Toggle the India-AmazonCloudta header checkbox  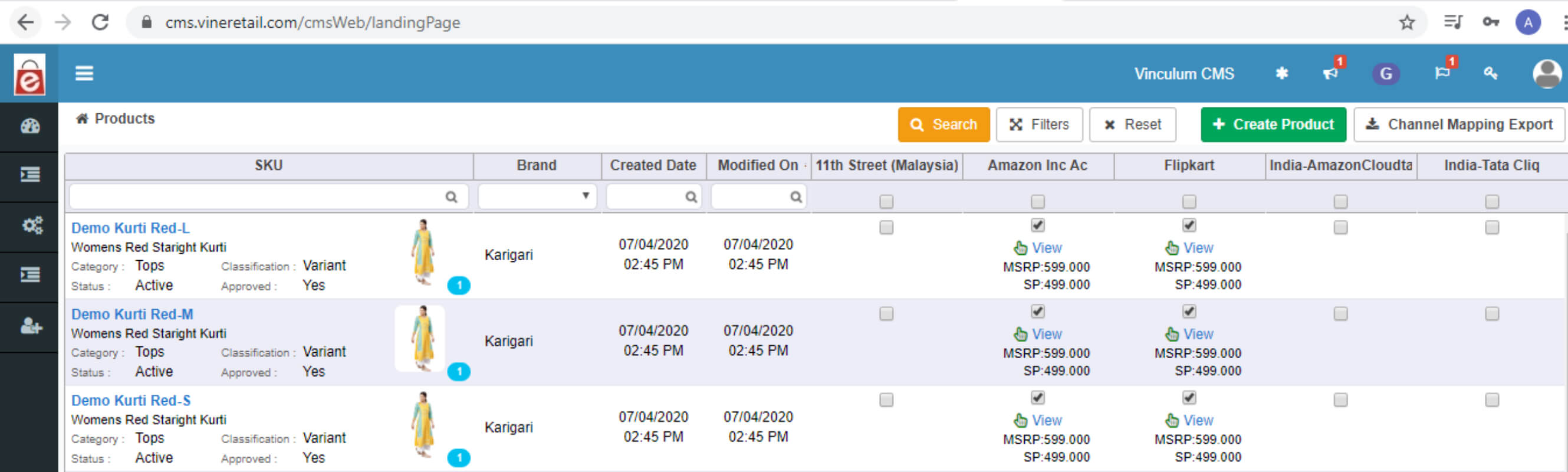1340,201
